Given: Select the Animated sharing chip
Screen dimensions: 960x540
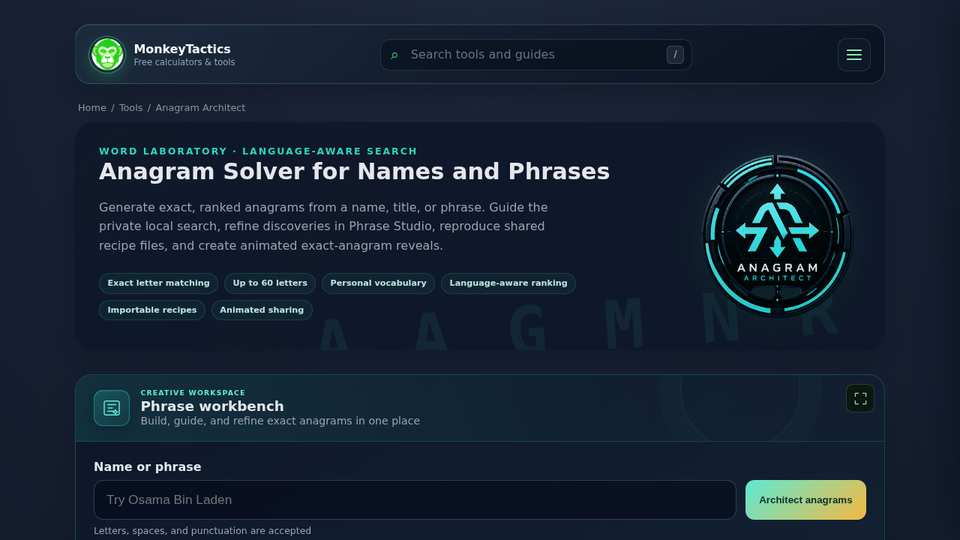Looking at the screenshot, I should [x=261, y=310].
